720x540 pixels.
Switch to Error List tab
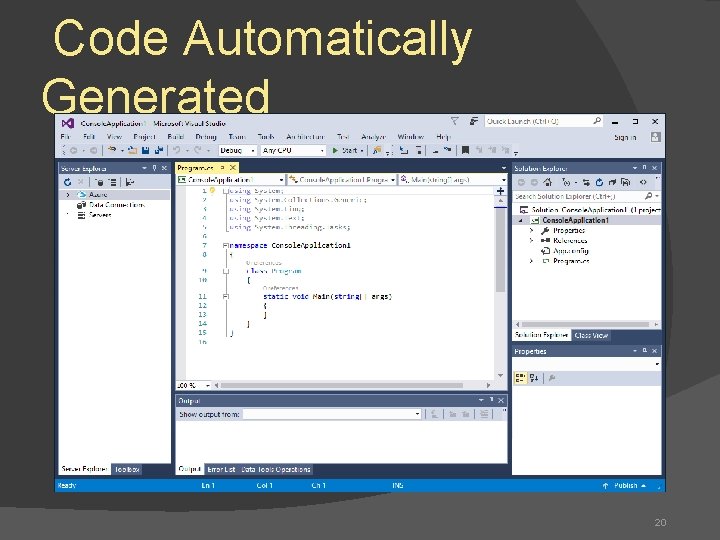(x=221, y=469)
